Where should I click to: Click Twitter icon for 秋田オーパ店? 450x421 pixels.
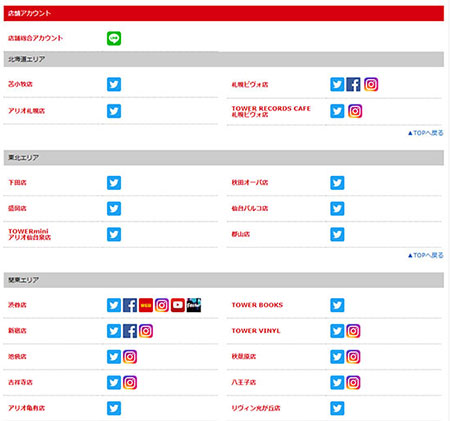point(337,183)
